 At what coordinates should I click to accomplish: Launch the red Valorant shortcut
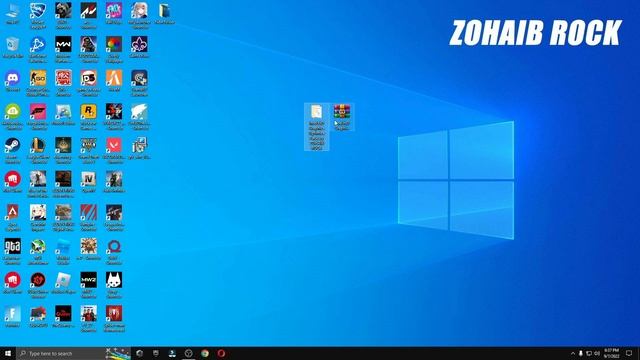[114, 150]
